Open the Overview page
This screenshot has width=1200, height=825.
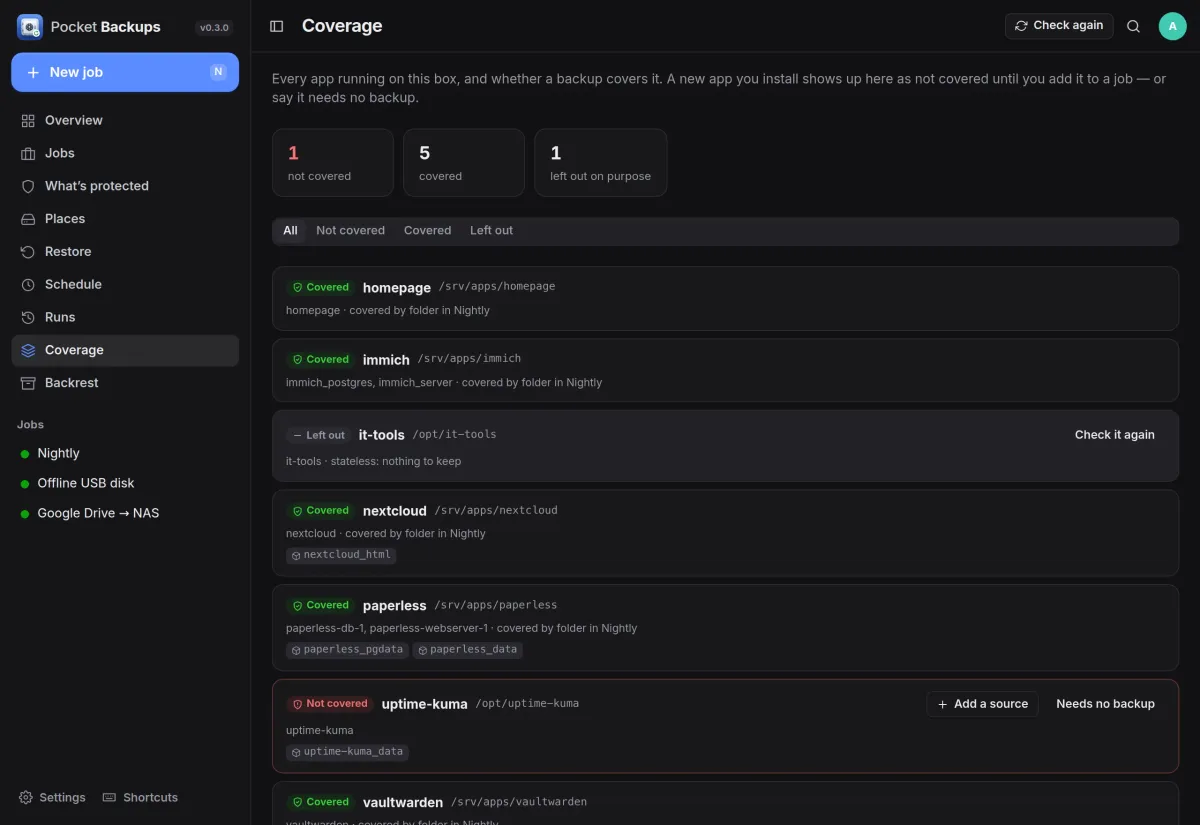(125, 120)
